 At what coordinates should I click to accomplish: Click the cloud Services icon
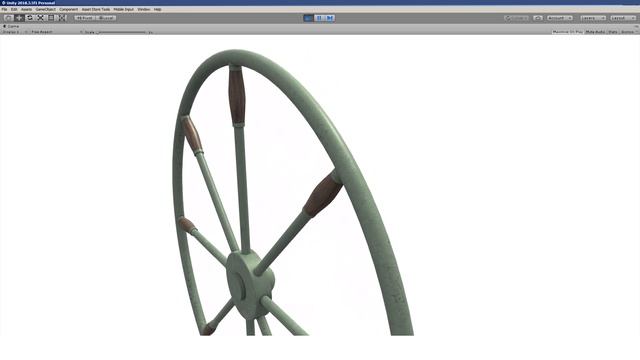pos(538,18)
